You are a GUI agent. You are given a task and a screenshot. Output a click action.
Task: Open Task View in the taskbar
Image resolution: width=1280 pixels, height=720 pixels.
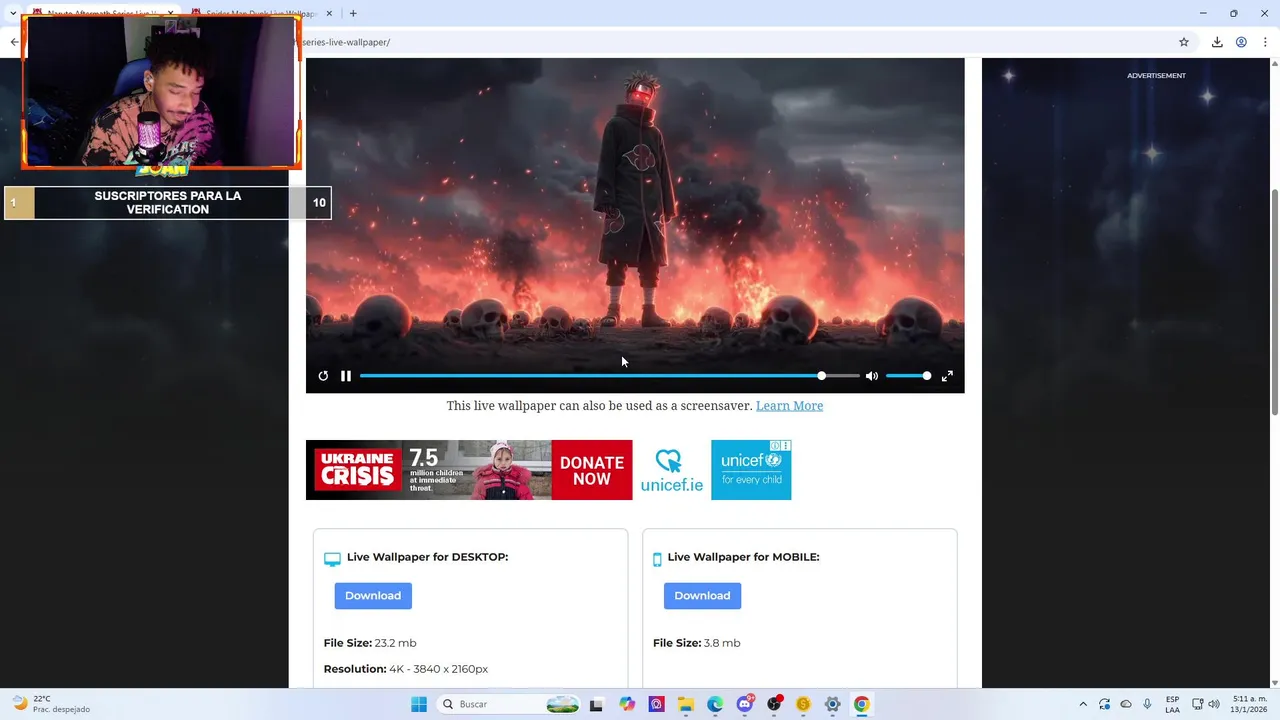[x=596, y=704]
